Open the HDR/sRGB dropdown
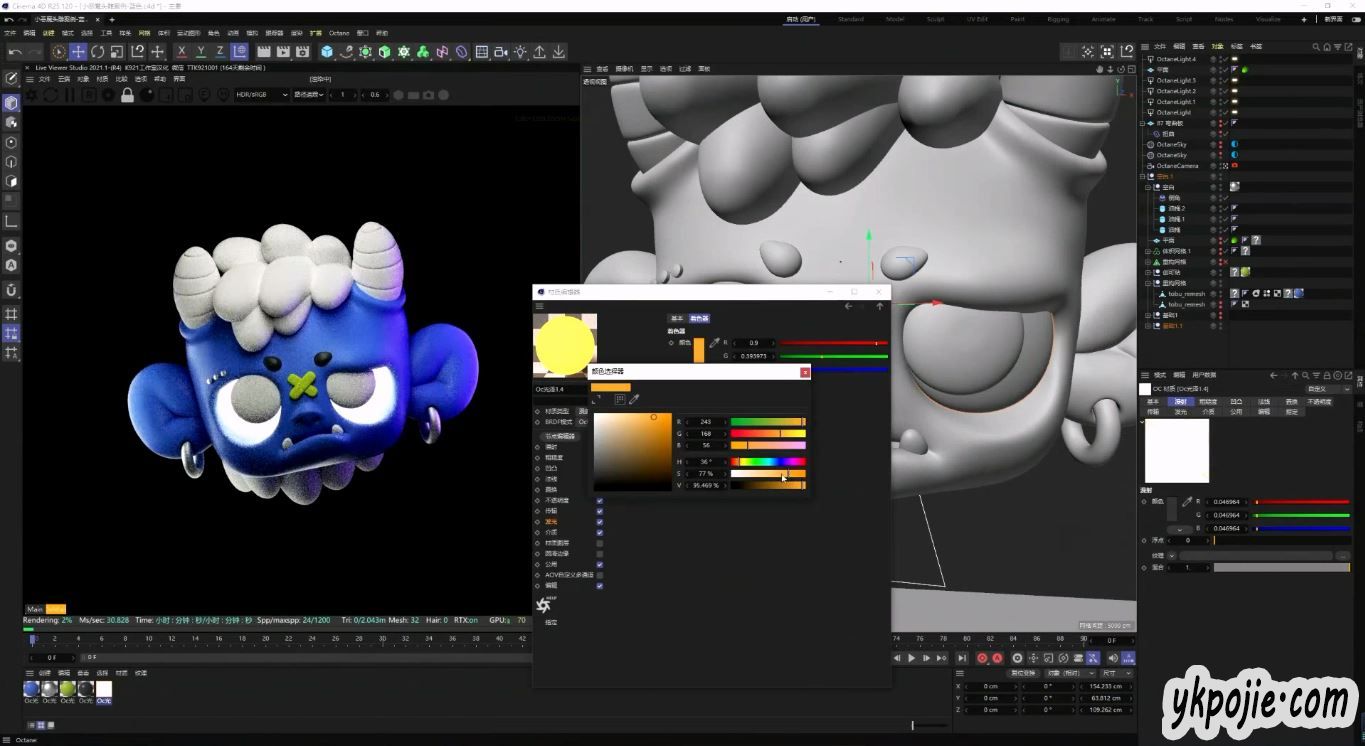This screenshot has width=1365, height=746. 261,95
